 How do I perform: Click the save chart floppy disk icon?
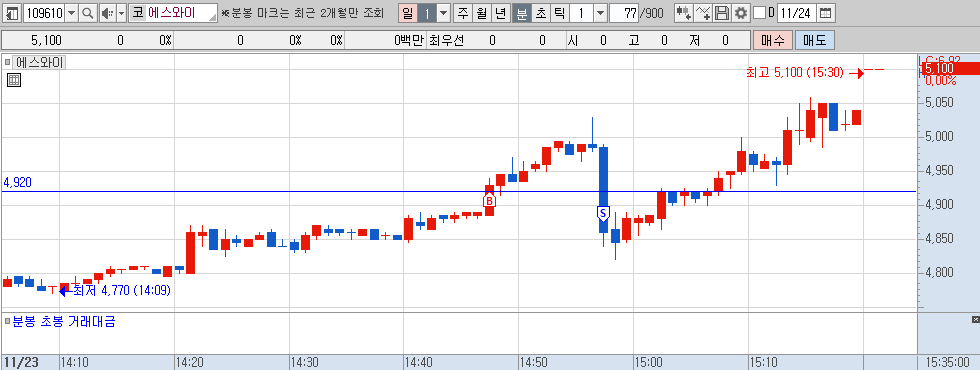[x=722, y=12]
